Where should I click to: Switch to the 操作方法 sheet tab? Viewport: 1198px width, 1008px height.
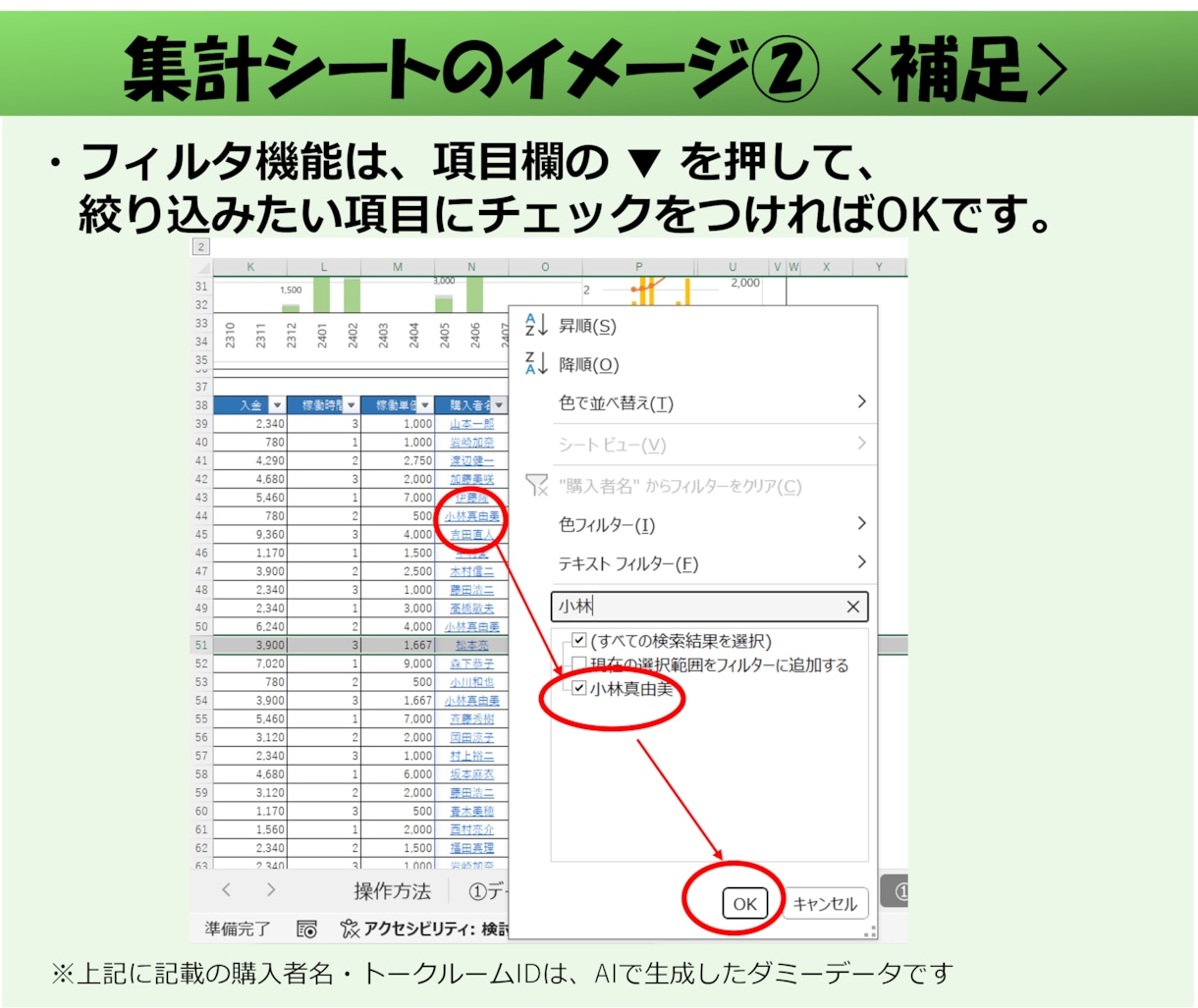pyautogui.click(x=392, y=891)
